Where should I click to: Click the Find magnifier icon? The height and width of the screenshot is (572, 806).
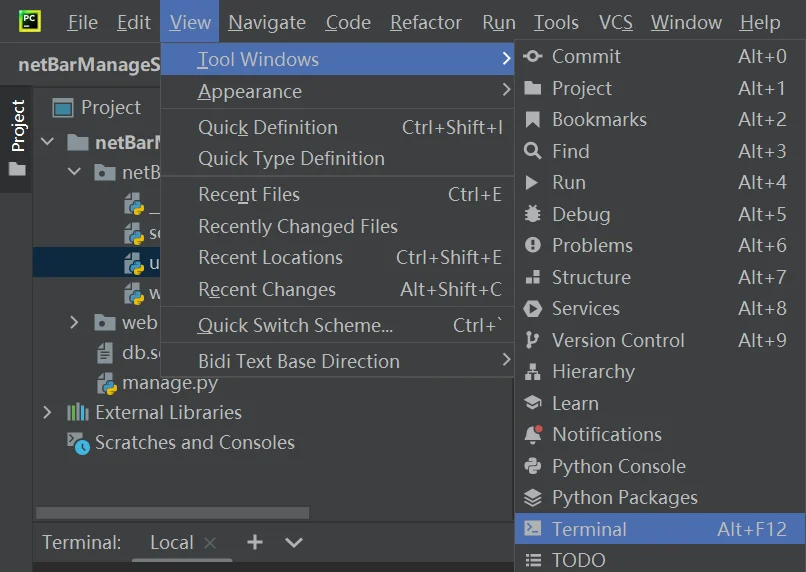point(533,151)
